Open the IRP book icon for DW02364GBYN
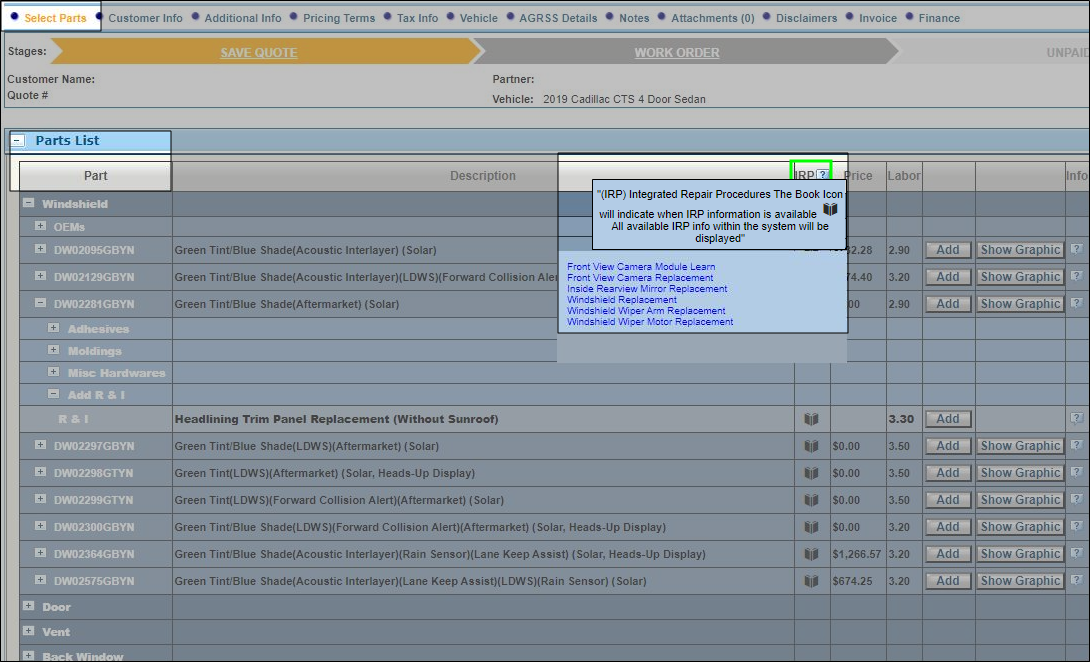The image size is (1090, 662). [810, 553]
